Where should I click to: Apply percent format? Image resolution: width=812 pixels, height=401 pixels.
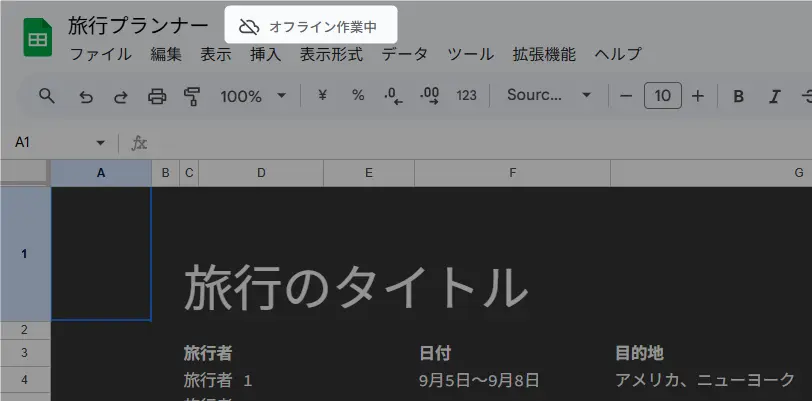tap(358, 96)
